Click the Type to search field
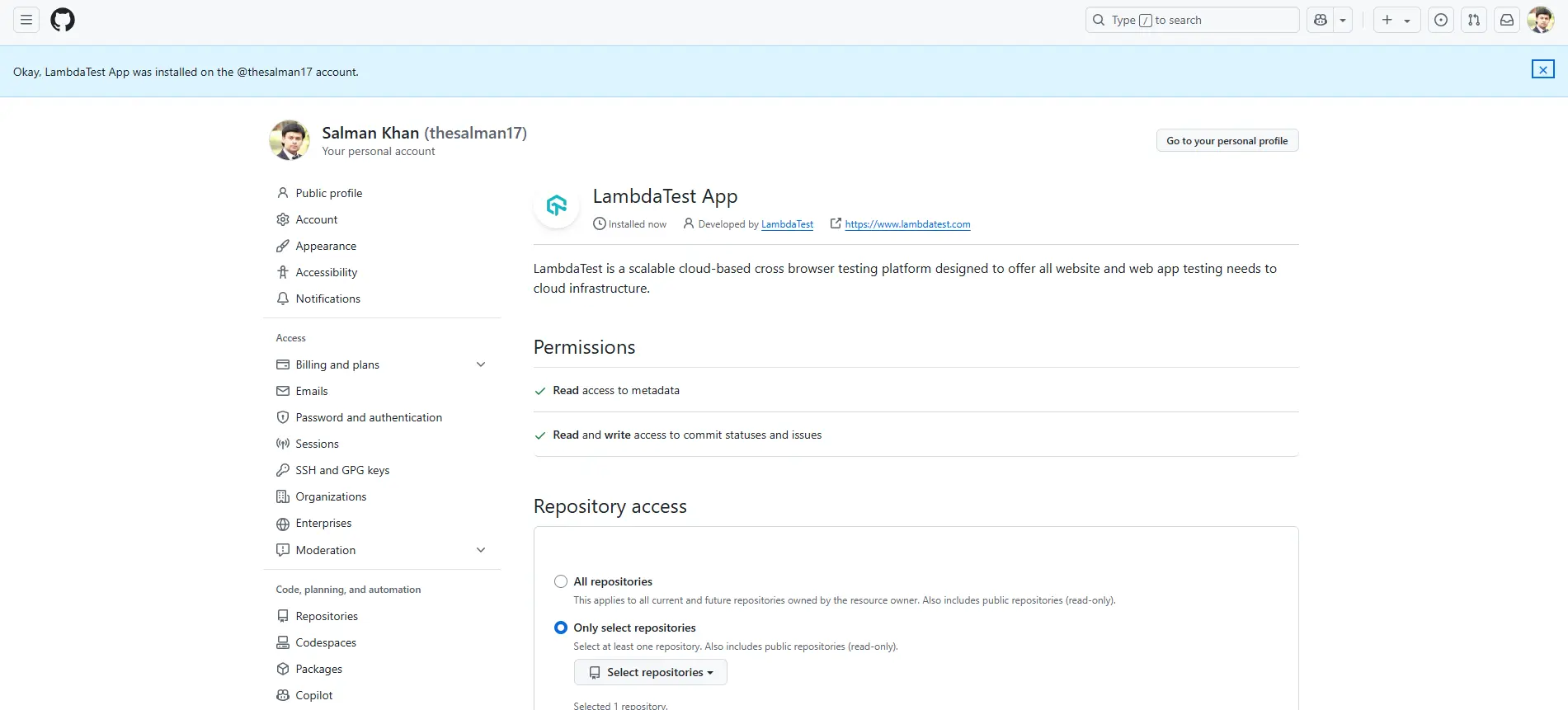 click(1192, 20)
